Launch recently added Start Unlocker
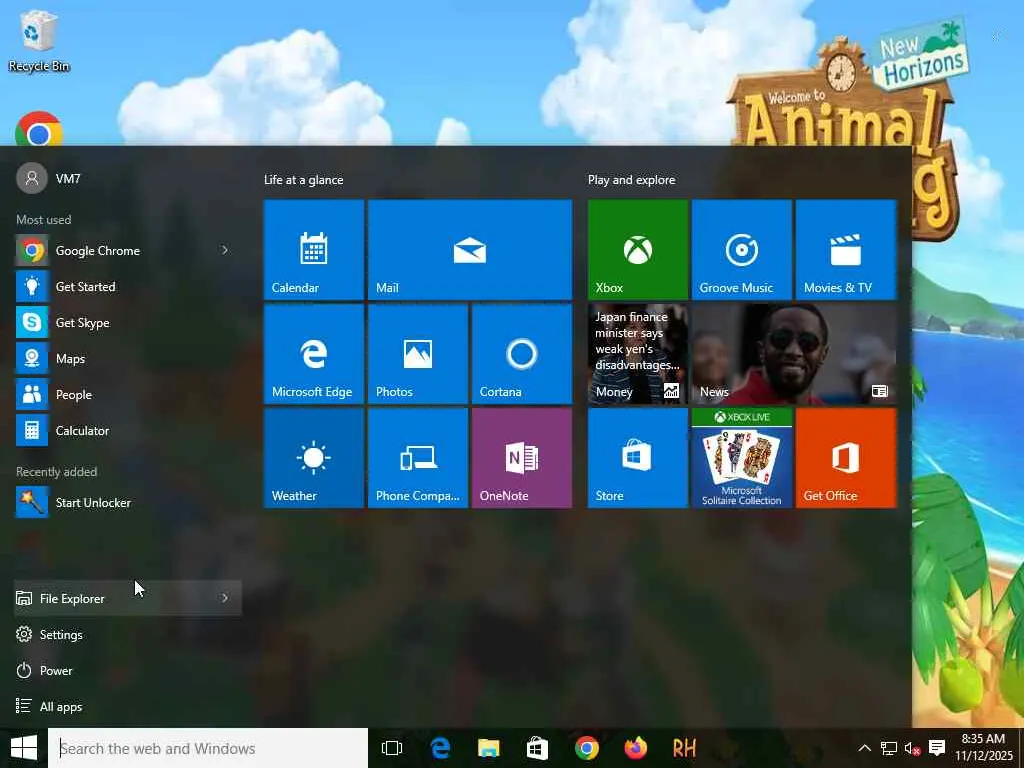The image size is (1024, 768). click(127, 503)
